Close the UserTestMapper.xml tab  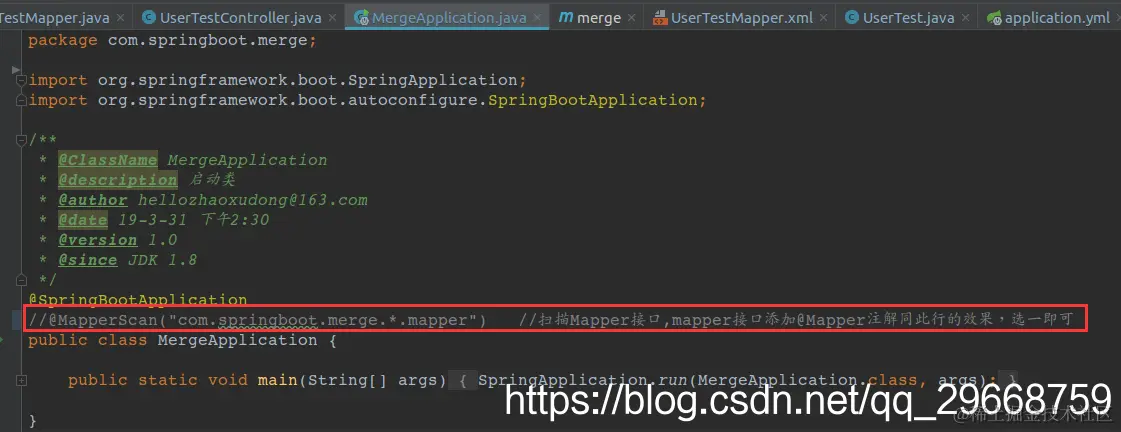coord(824,18)
